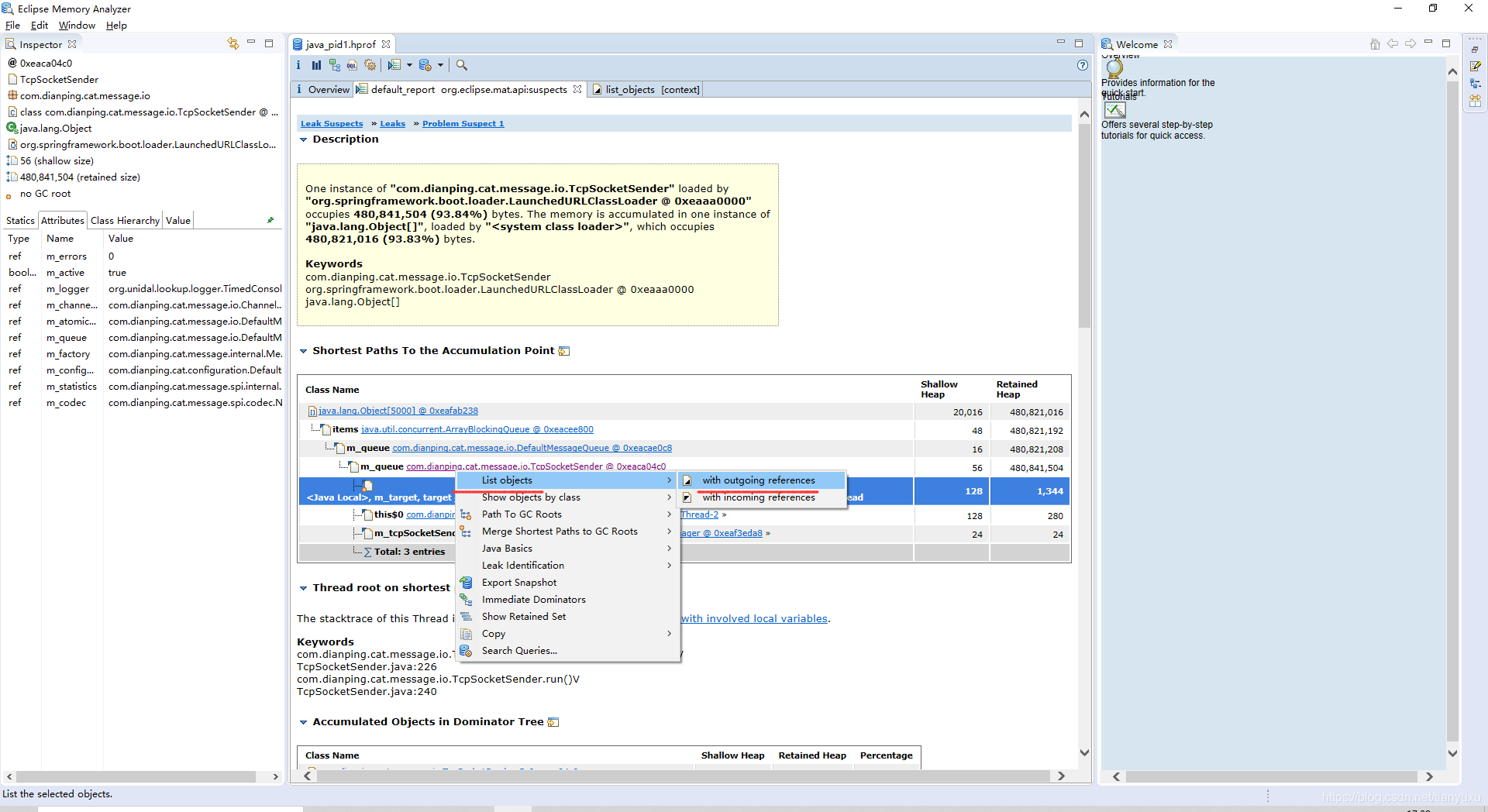Switch to Statics tab in Inspector
This screenshot has height=812, width=1488.
[x=20, y=221]
